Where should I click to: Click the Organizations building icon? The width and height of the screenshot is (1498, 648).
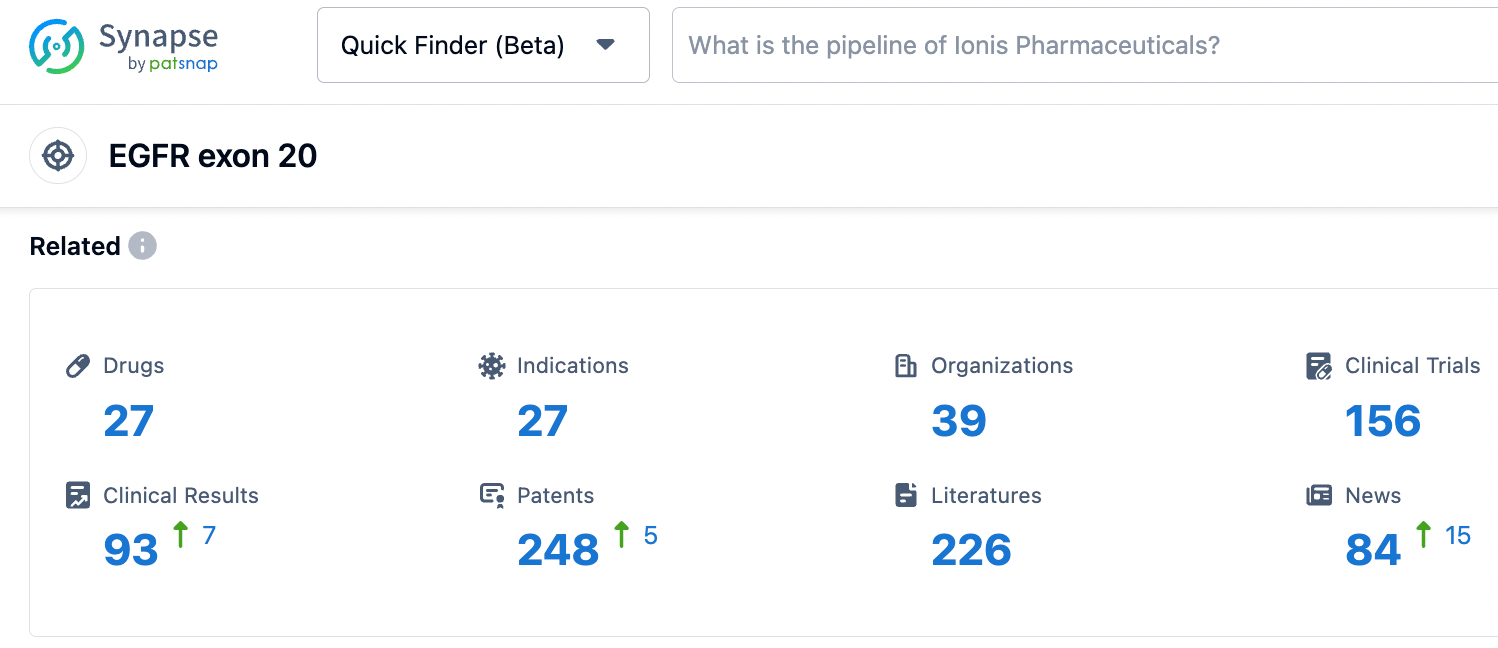point(906,366)
